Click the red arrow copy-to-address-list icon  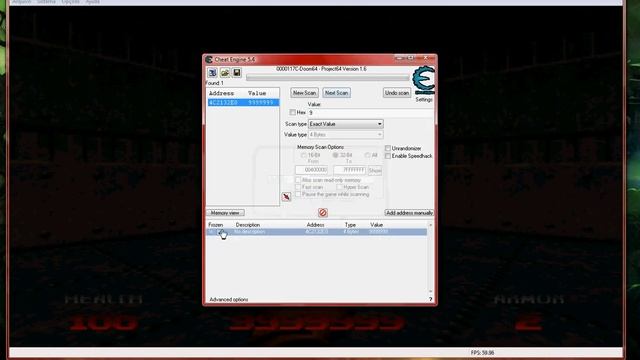tap(286, 197)
